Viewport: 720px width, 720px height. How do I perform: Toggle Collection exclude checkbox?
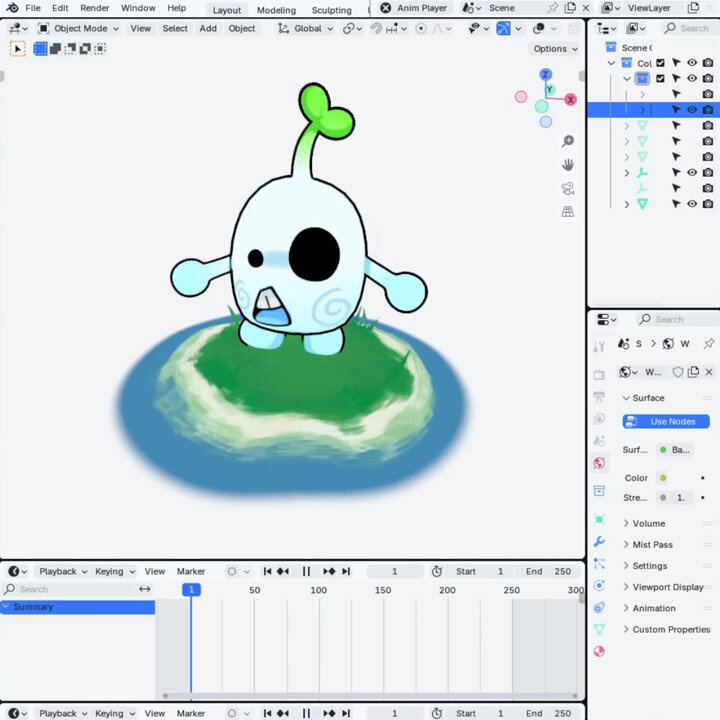coord(660,63)
